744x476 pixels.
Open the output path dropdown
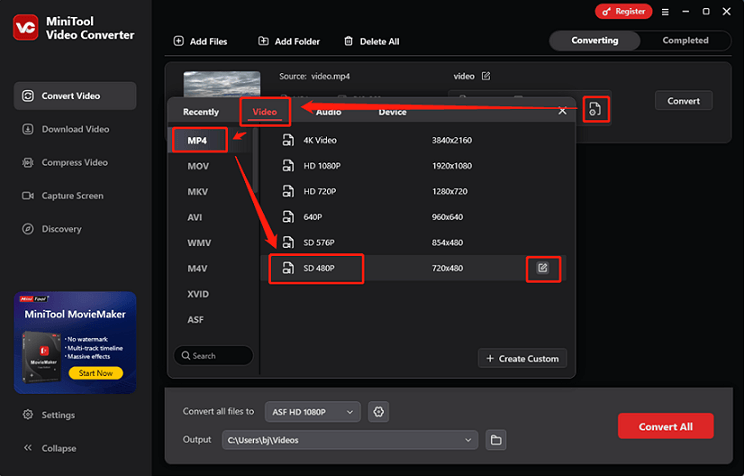pyautogui.click(x=350, y=440)
